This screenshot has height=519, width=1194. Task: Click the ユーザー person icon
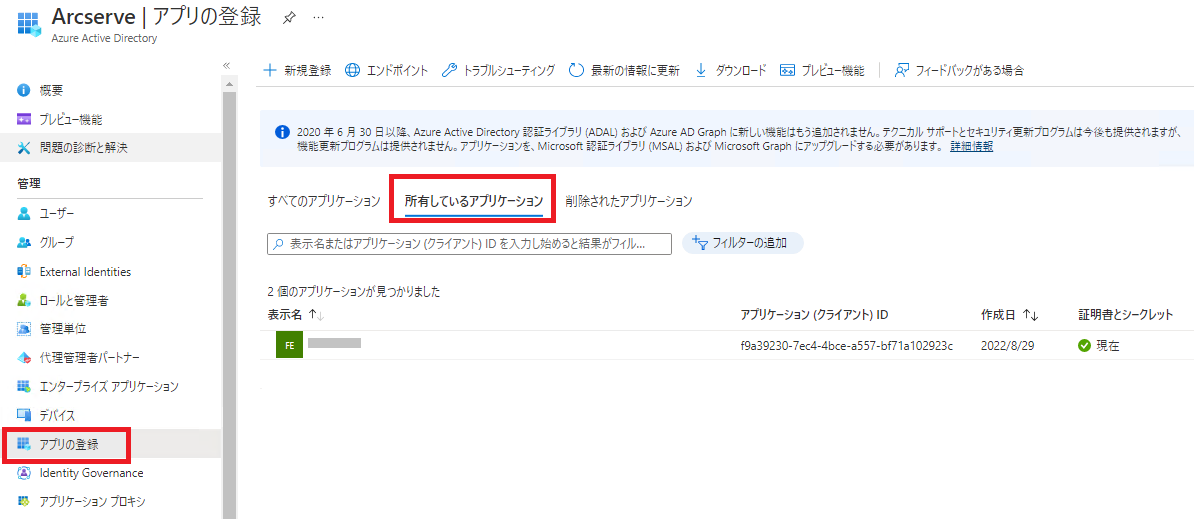(x=24, y=213)
